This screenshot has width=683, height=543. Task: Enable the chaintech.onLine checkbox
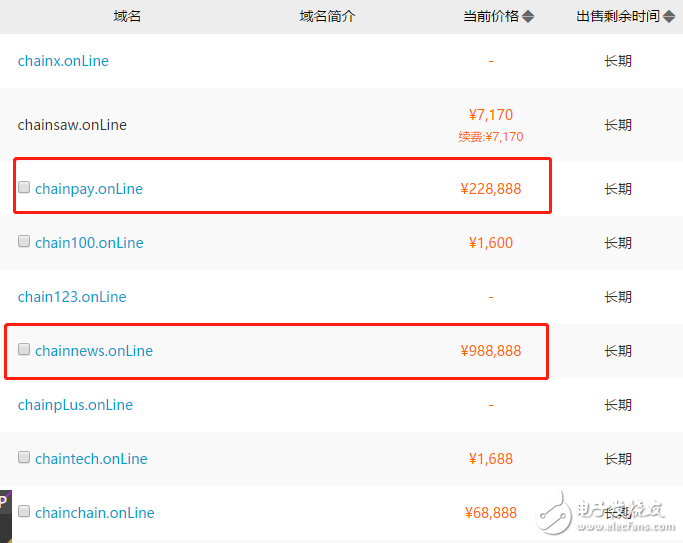[x=24, y=457]
